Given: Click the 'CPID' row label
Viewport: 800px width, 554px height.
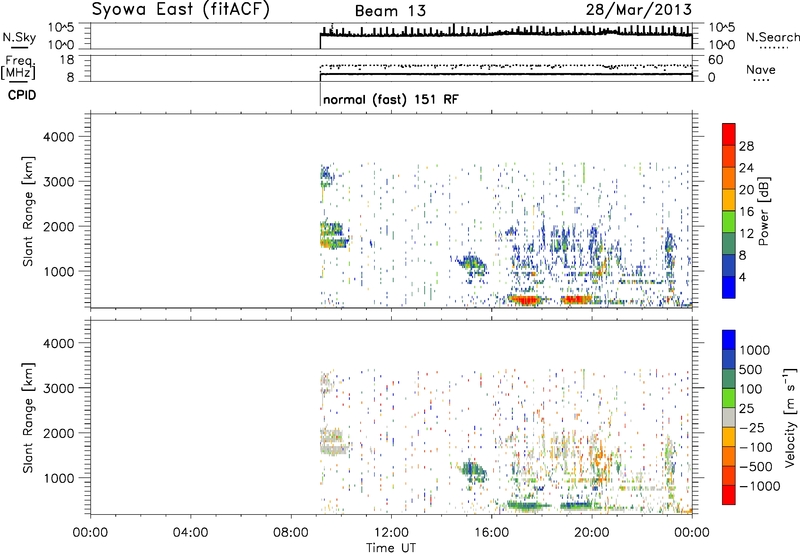Looking at the screenshot, I should coord(22,95).
